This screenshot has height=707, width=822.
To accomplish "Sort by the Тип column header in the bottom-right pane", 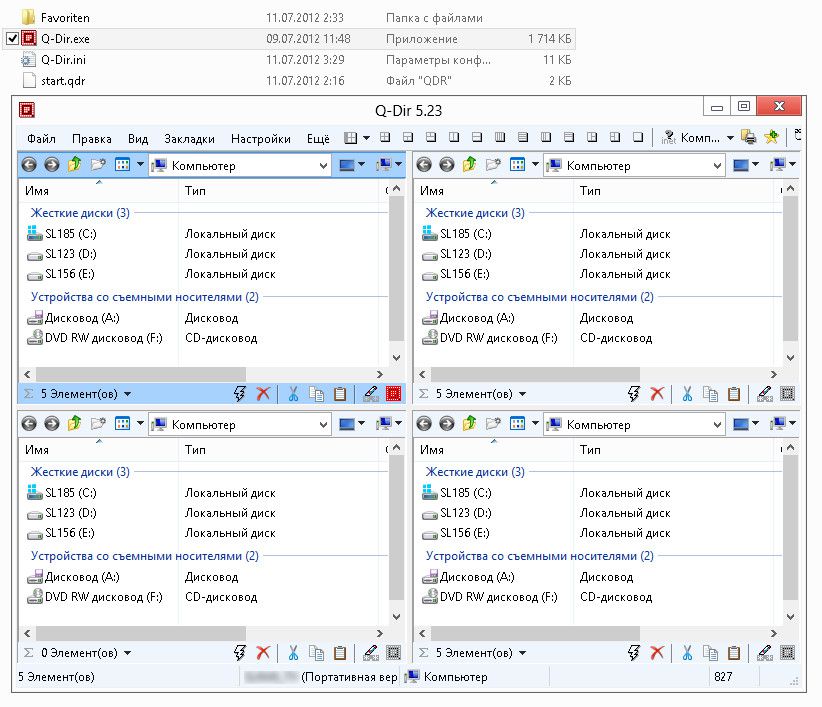I will coord(590,450).
